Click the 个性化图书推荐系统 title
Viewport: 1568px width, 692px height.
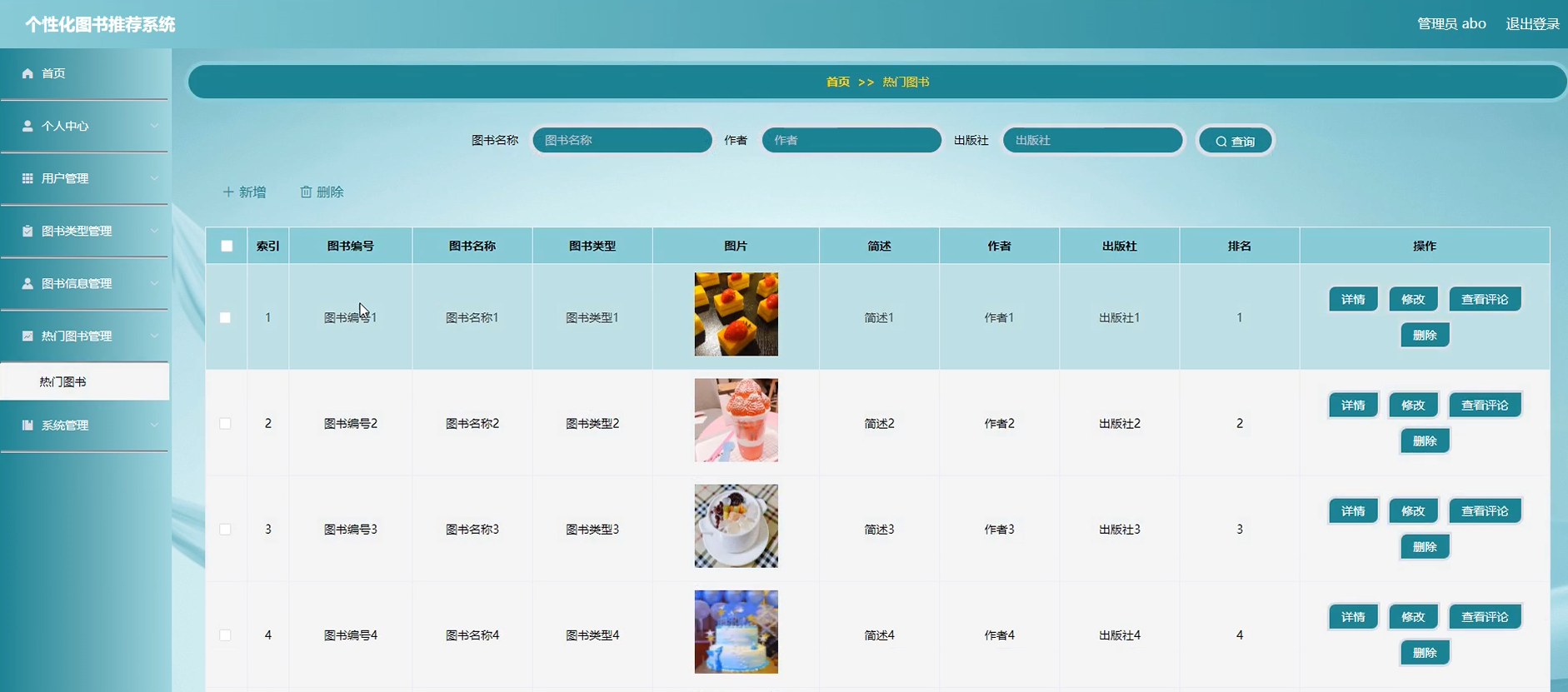coord(100,24)
